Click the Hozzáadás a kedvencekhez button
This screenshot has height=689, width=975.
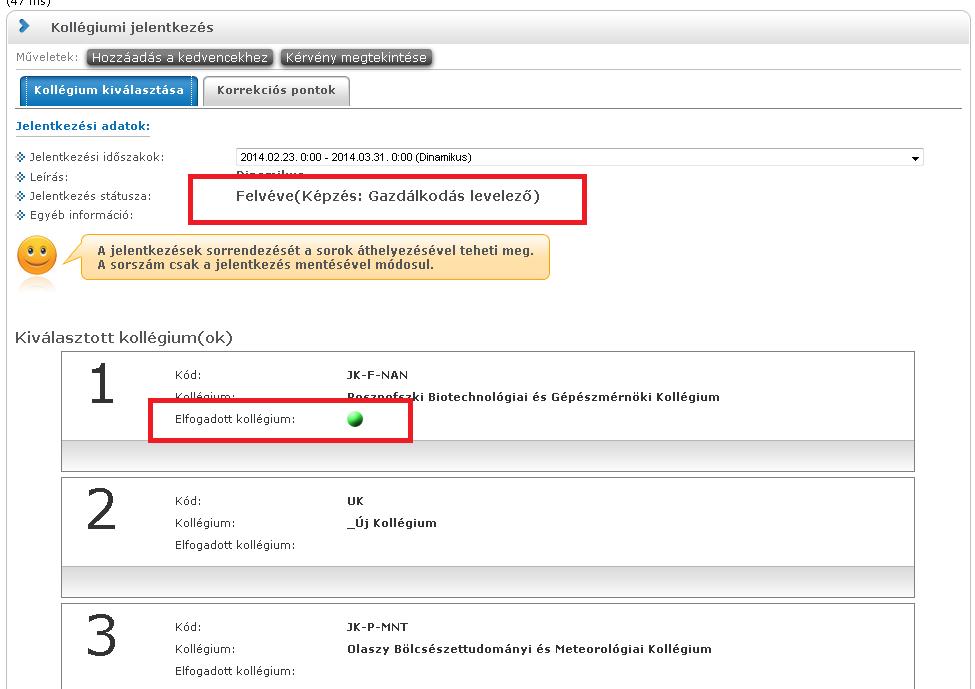click(180, 58)
